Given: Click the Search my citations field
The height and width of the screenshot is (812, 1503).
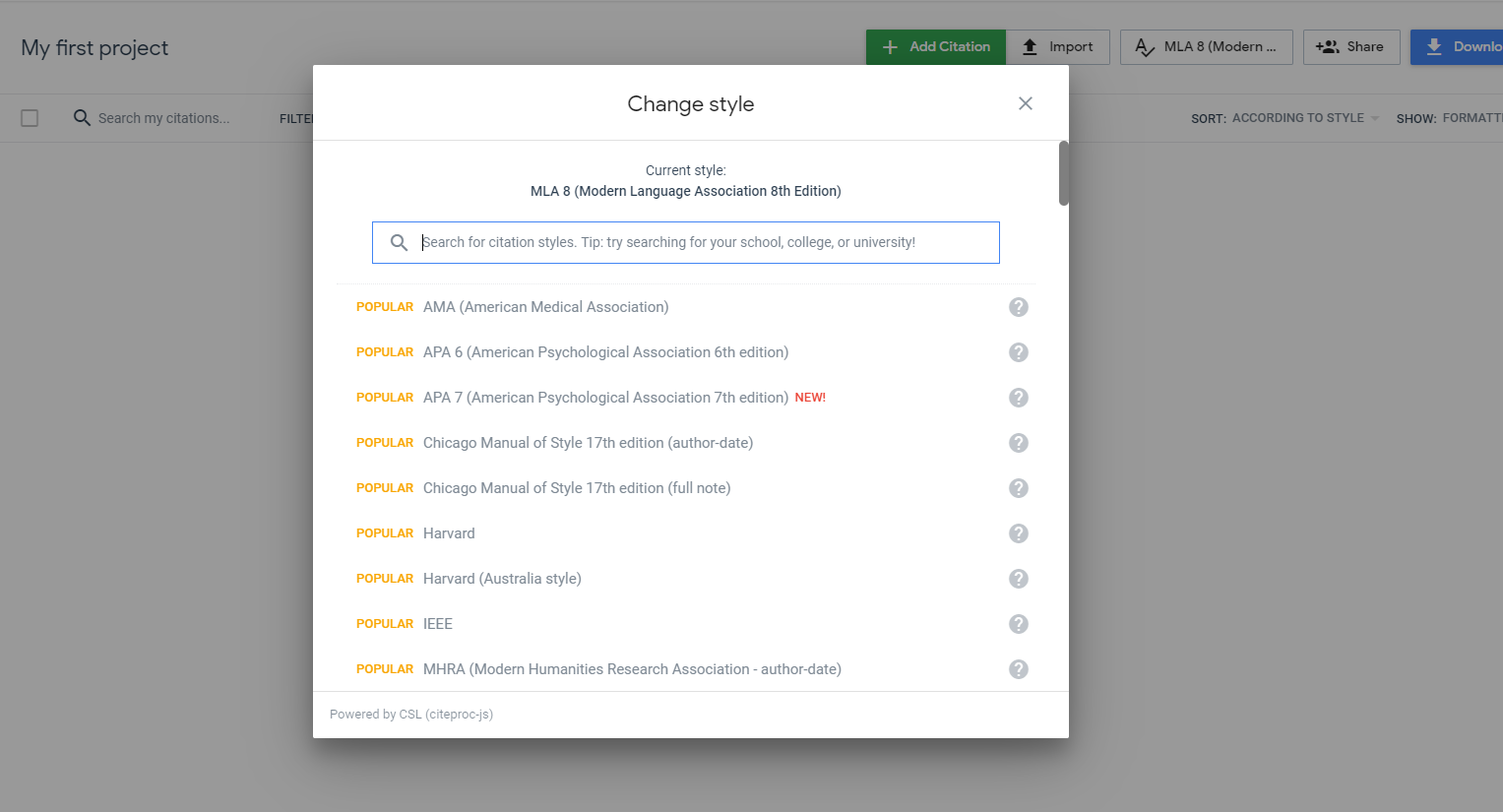Looking at the screenshot, I should coord(163,118).
